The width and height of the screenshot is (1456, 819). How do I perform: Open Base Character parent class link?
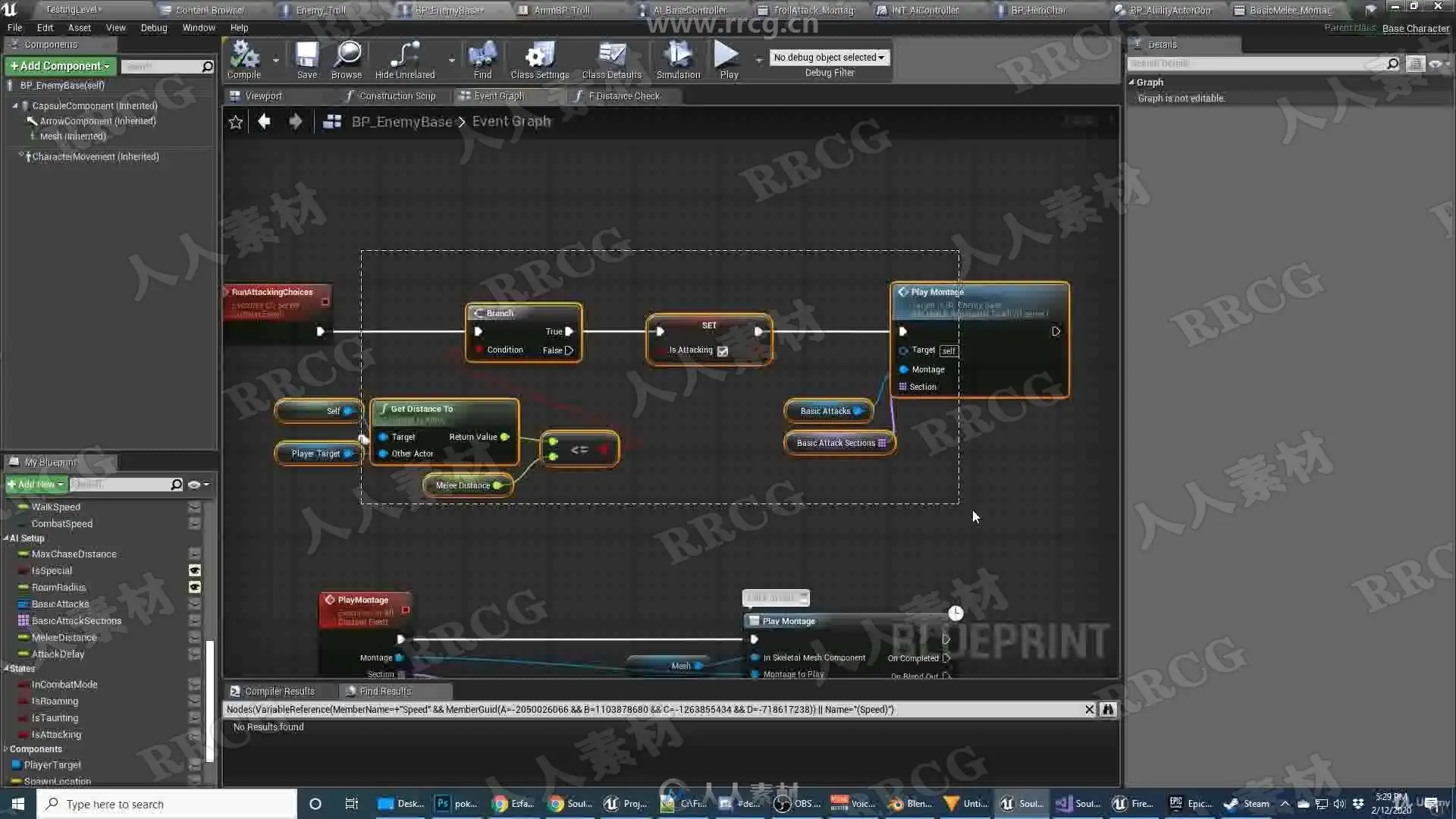point(1415,29)
